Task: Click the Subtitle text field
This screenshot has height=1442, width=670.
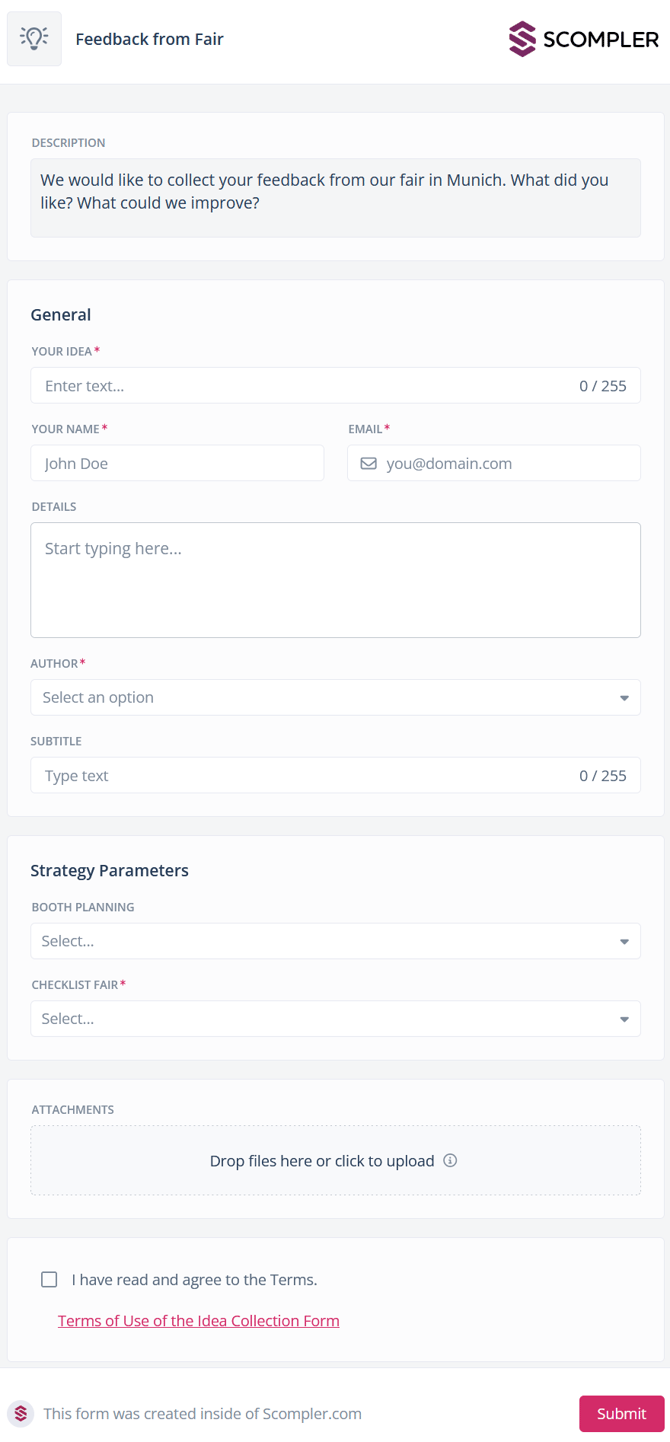Action: pos(300,776)
